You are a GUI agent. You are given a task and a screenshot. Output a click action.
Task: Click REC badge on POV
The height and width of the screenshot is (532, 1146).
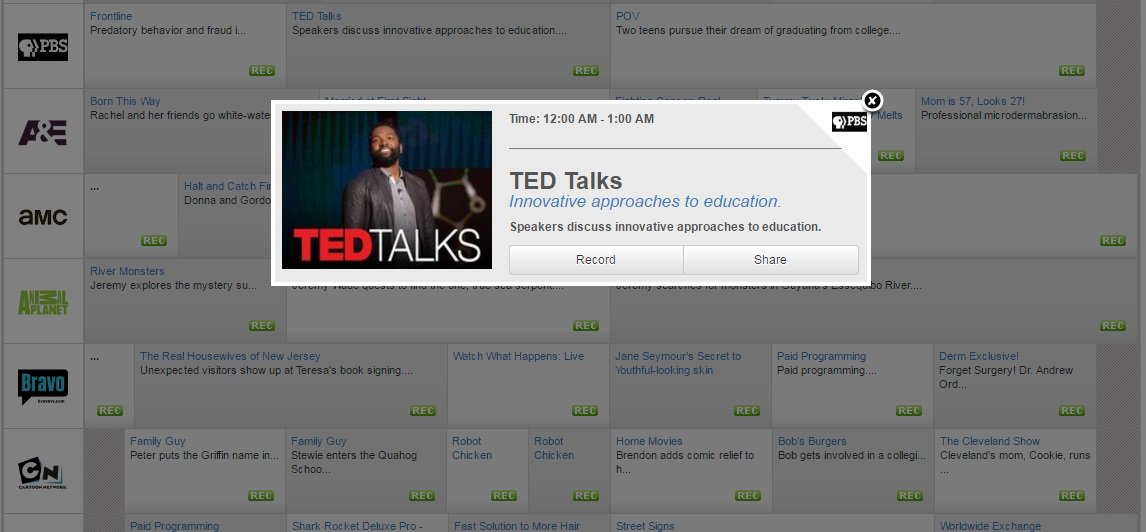coord(1071,71)
